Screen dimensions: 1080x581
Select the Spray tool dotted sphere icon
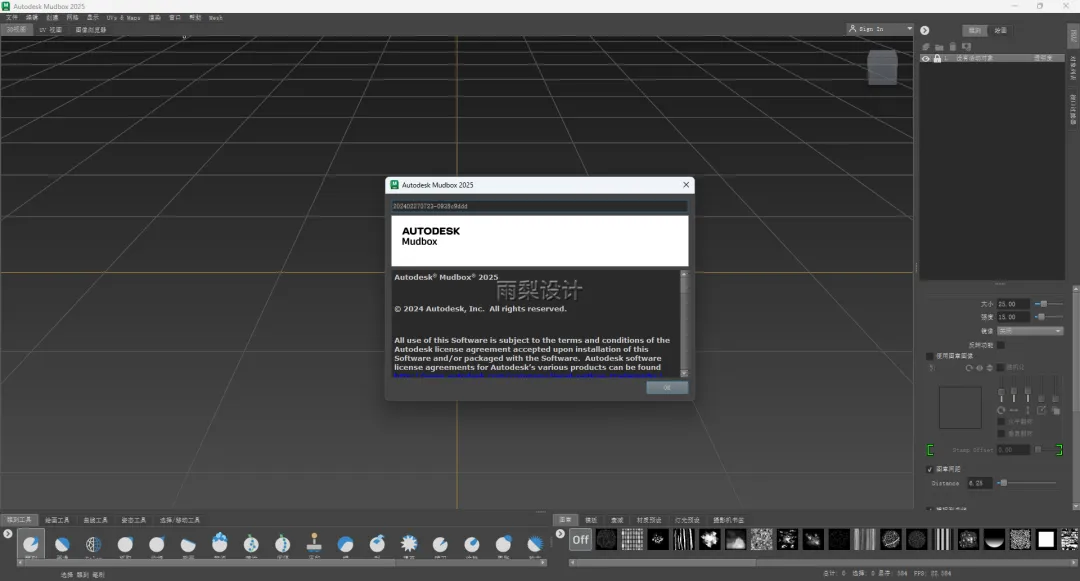(x=251, y=544)
